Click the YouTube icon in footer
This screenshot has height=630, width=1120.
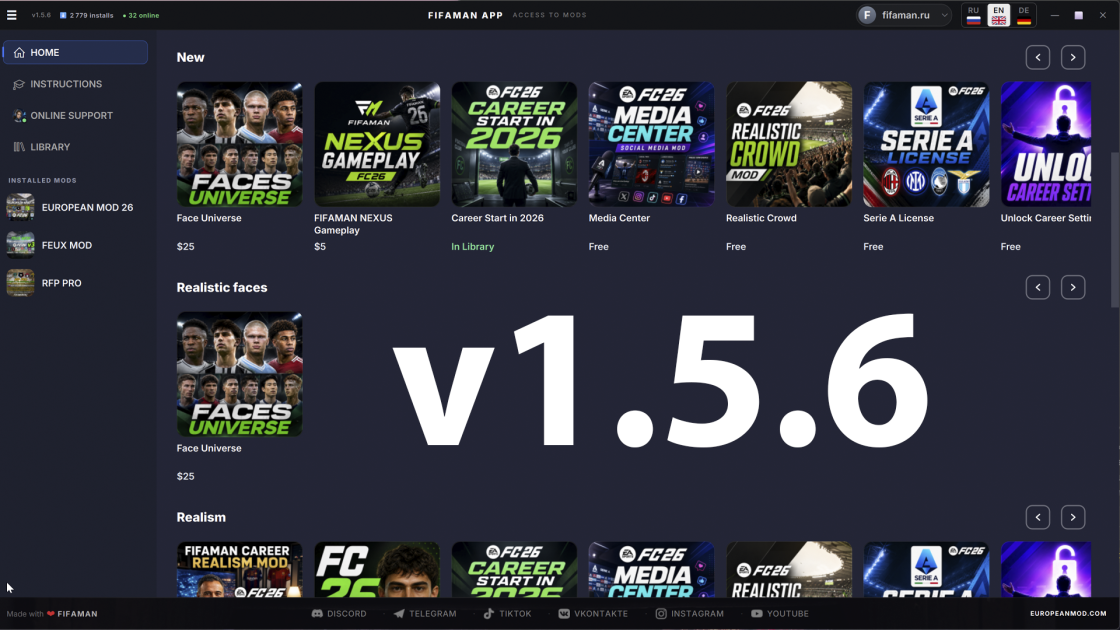tap(756, 614)
